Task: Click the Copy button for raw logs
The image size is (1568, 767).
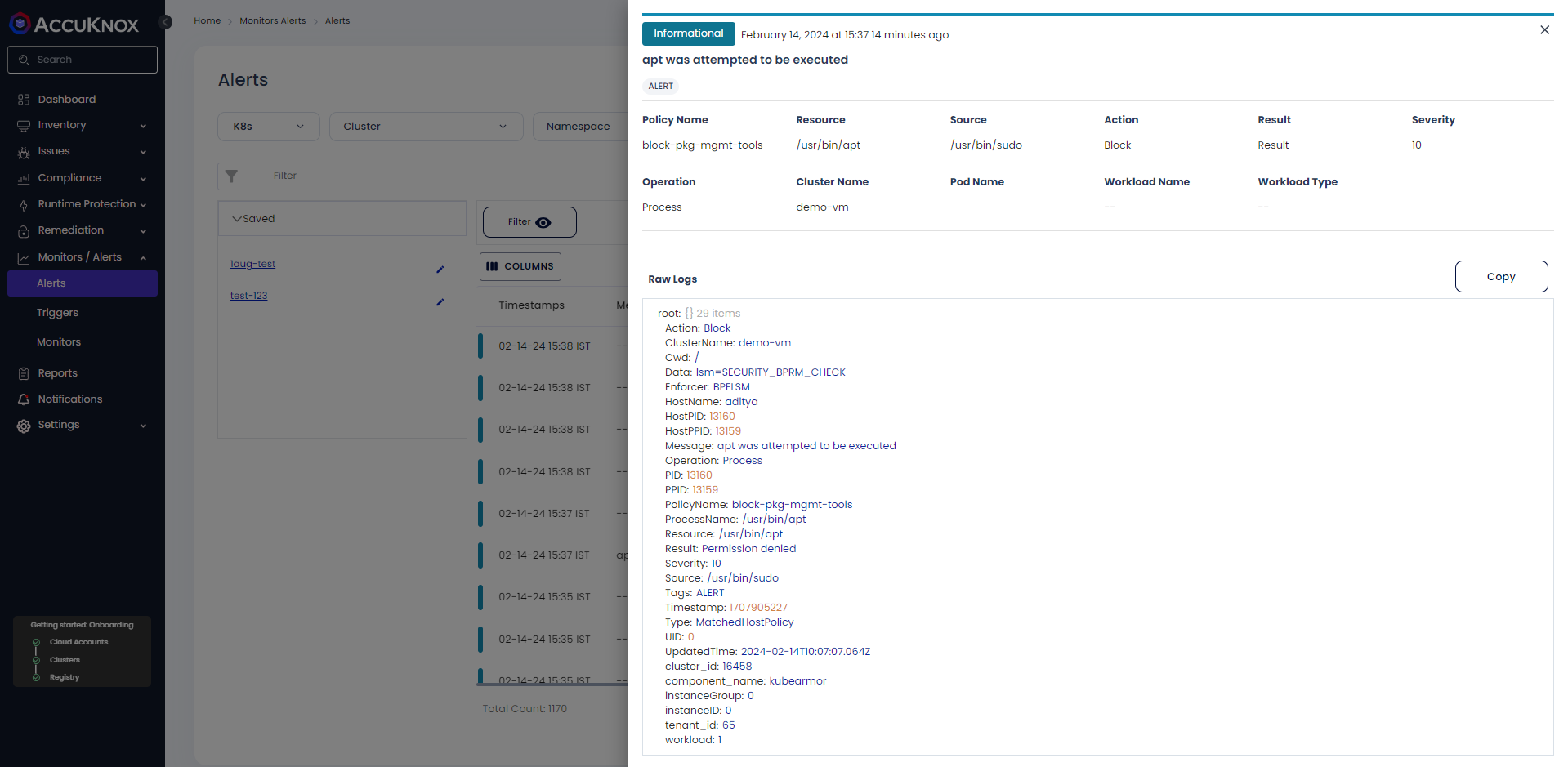Action: (1500, 276)
